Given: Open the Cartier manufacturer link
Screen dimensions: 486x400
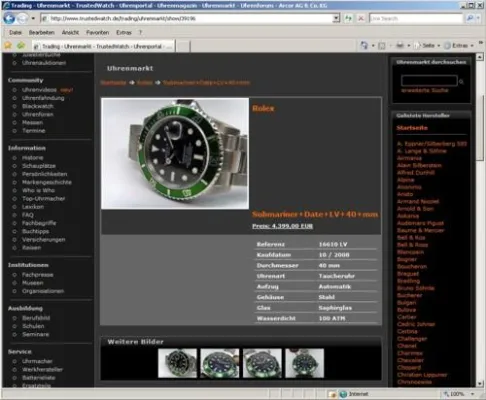Looking at the screenshot, I should coord(406,317).
